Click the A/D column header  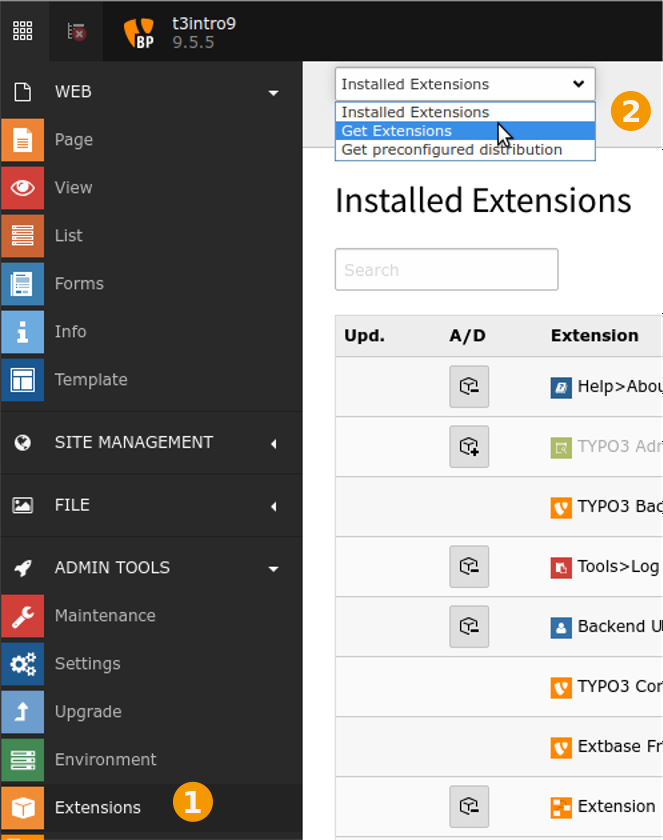468,335
